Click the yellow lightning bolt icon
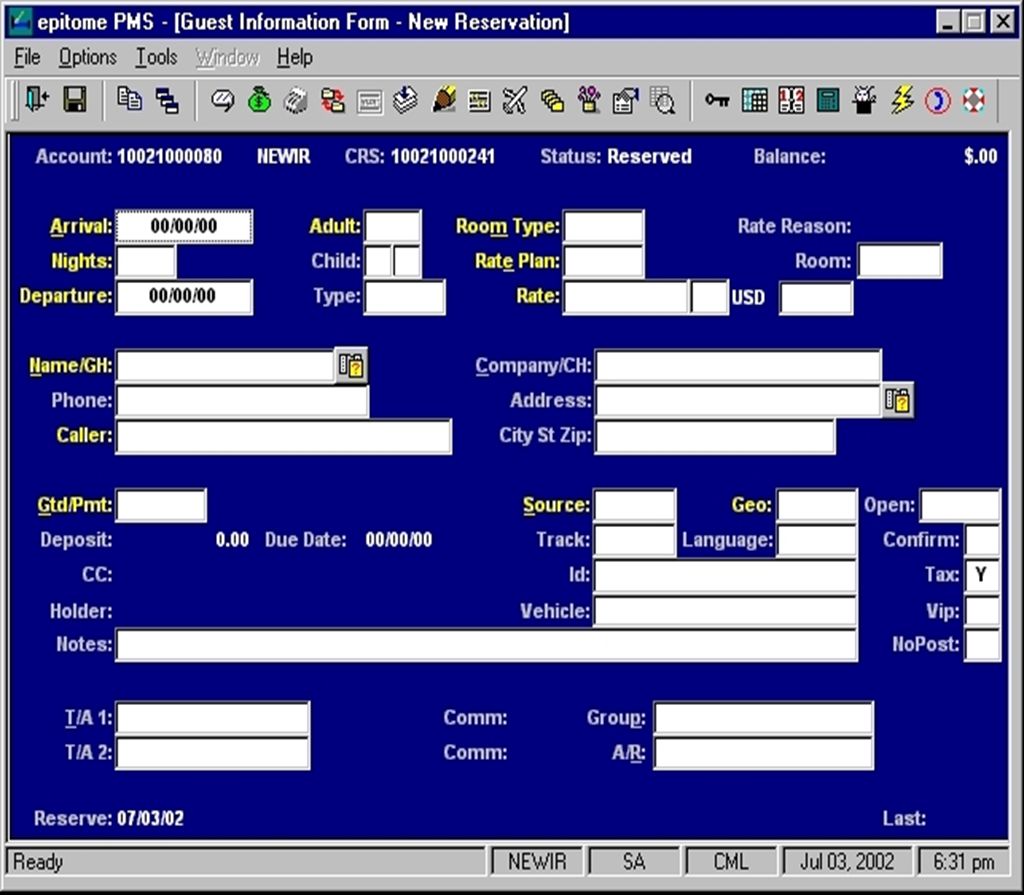The image size is (1024, 895). tap(902, 100)
